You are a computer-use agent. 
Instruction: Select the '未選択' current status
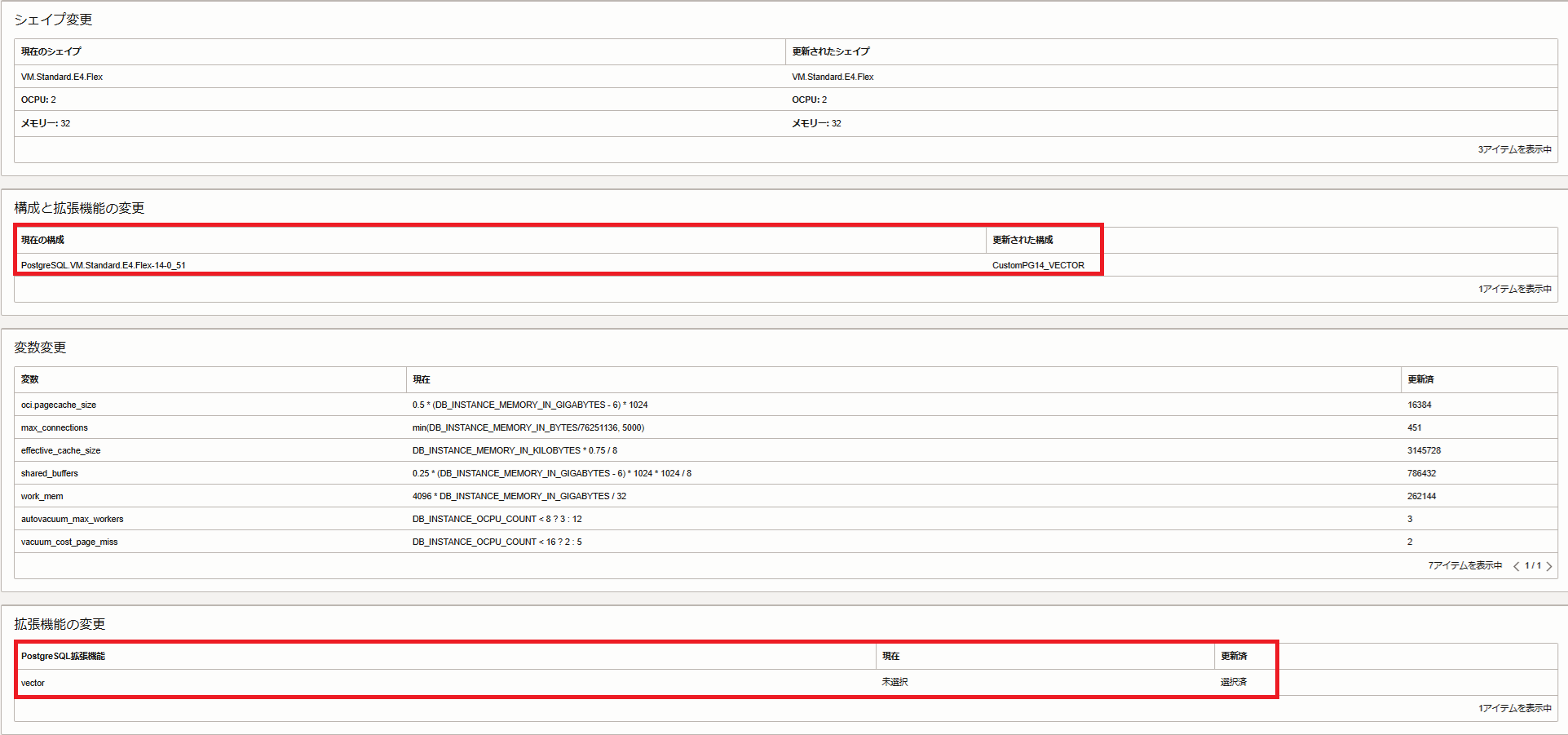(x=894, y=682)
